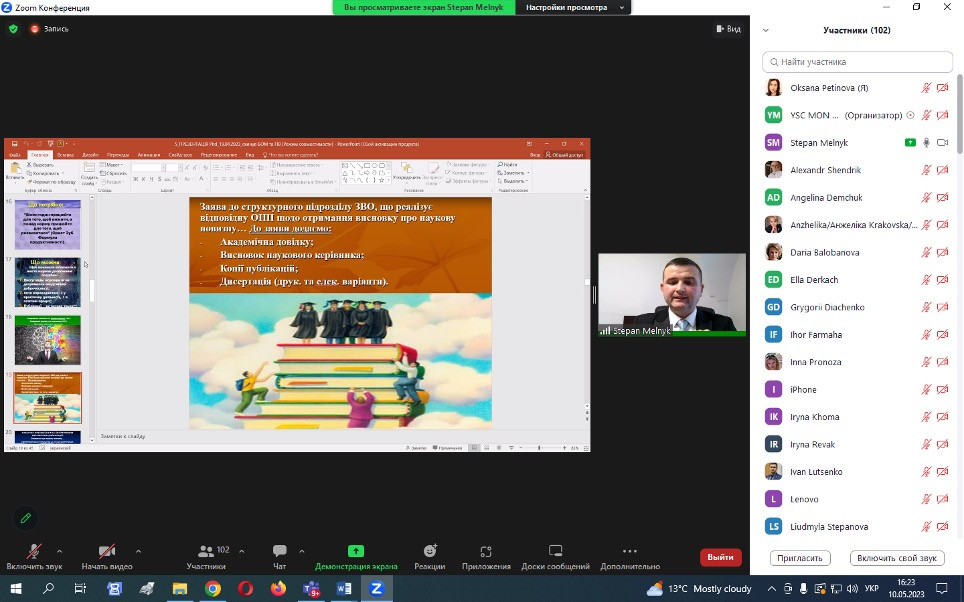964x602 pixels.
Task: Click the Пригласить invite button
Action: [800, 558]
